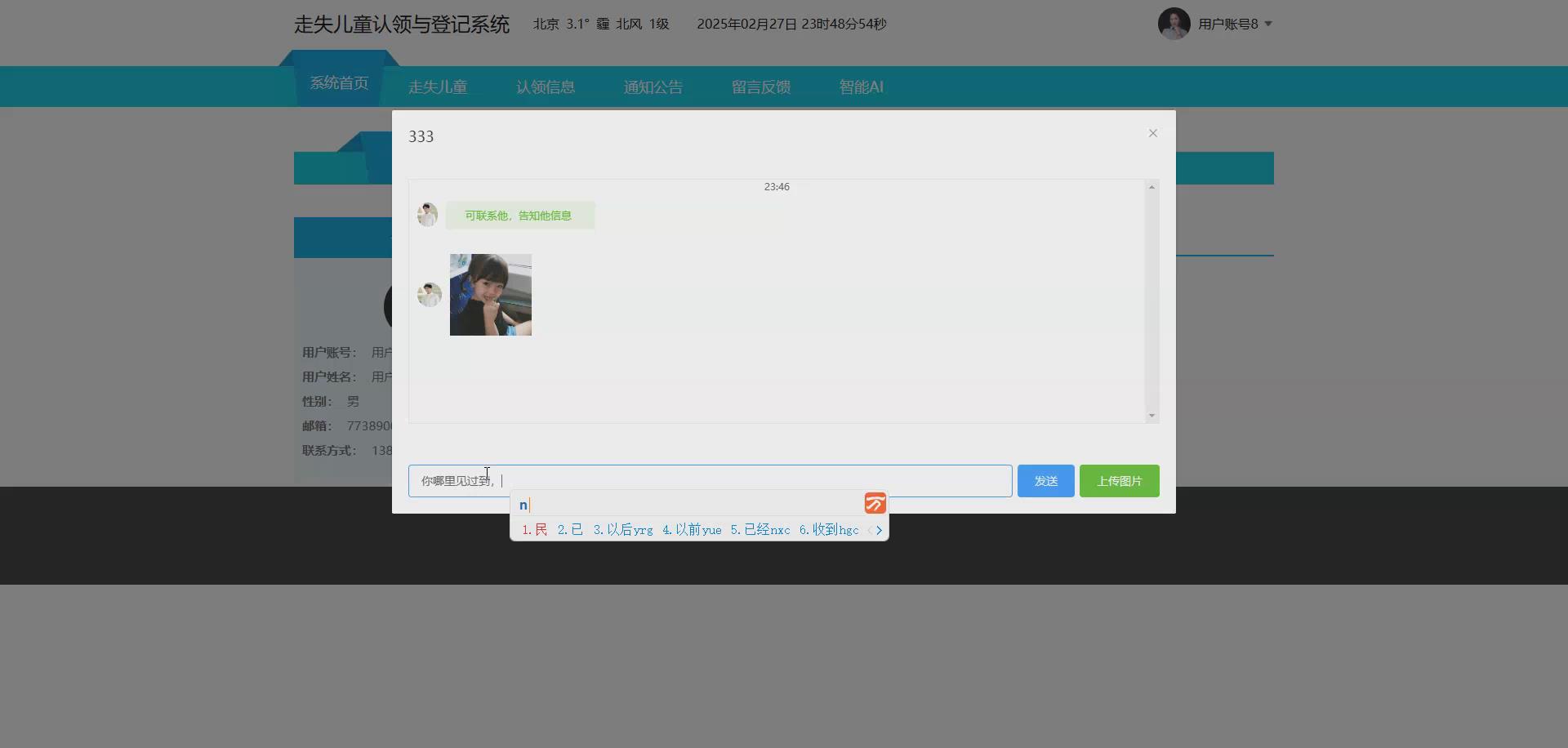Click the IME composition letter n
The width and height of the screenshot is (1568, 748).
(x=523, y=505)
